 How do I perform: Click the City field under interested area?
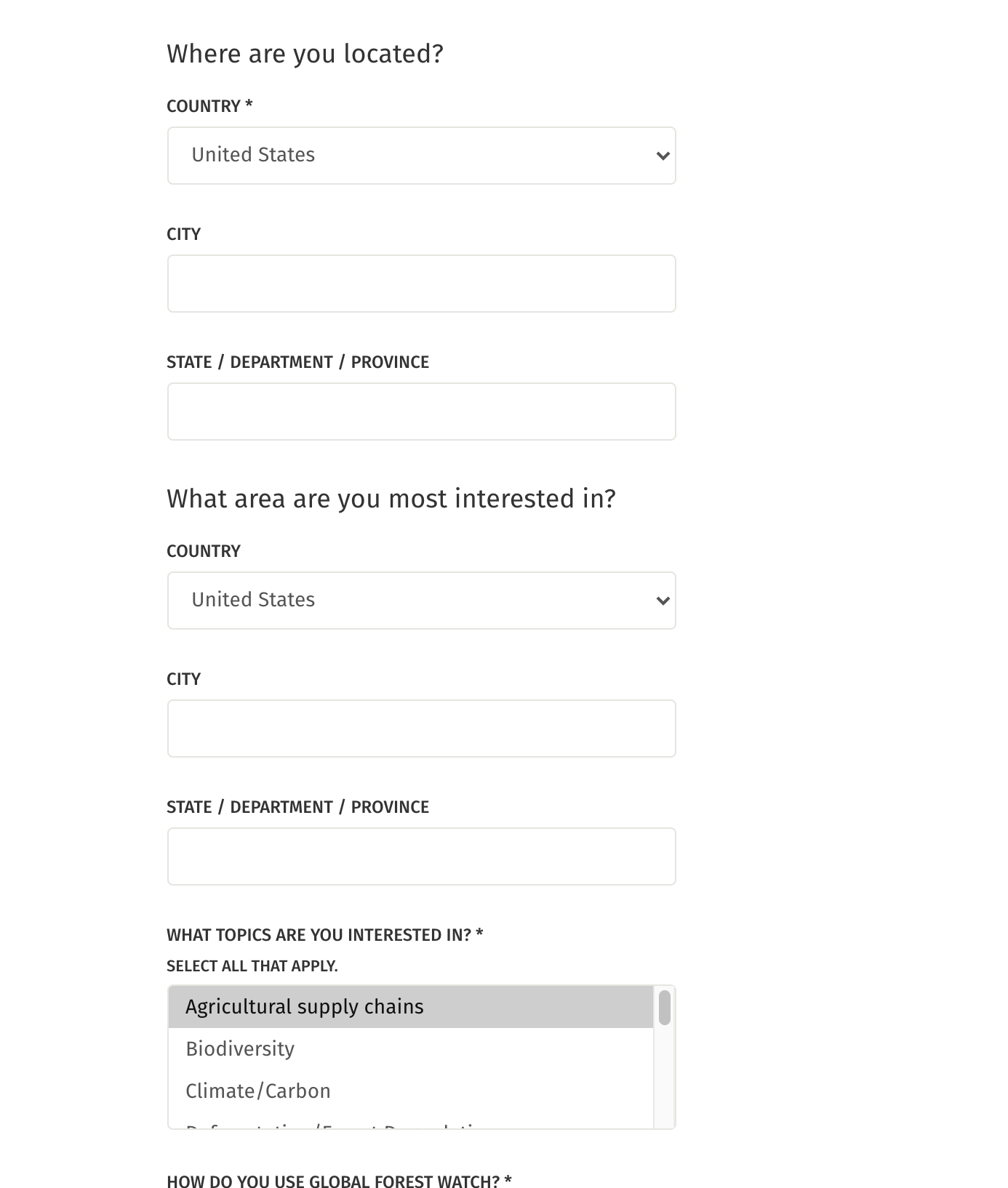[x=421, y=728]
